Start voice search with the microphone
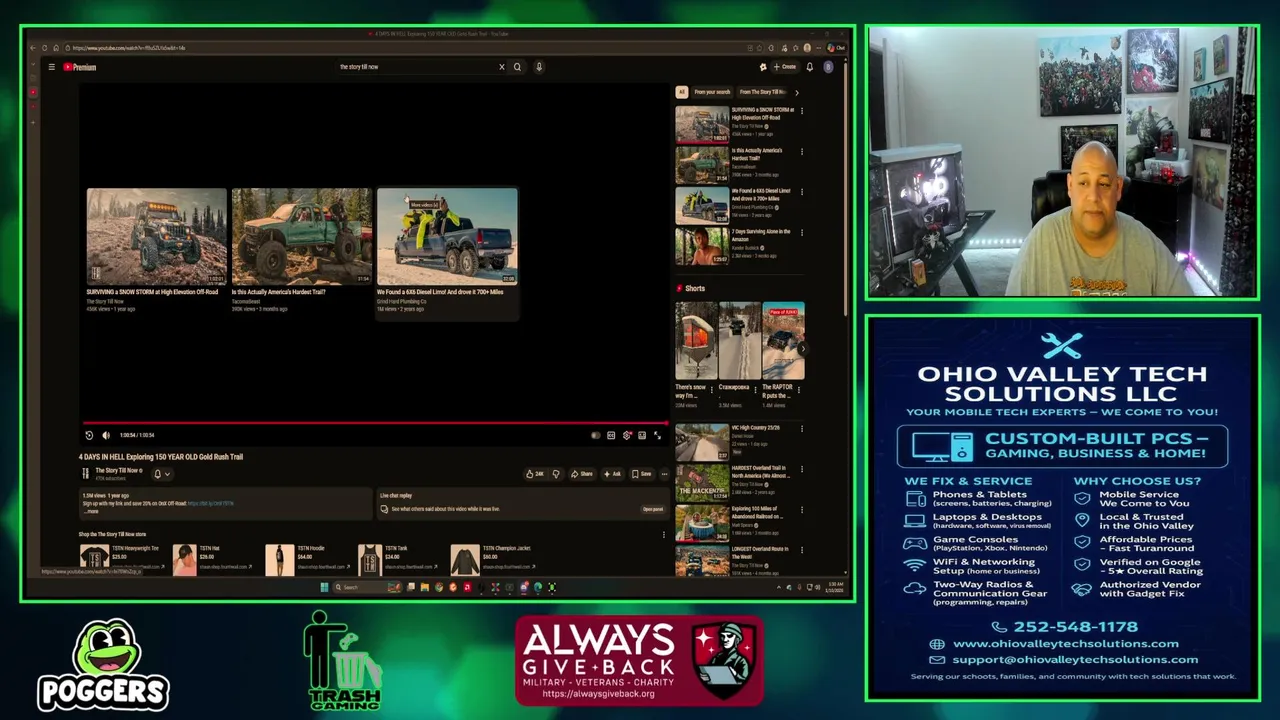Screen dimensions: 1280x720 tap(538, 67)
